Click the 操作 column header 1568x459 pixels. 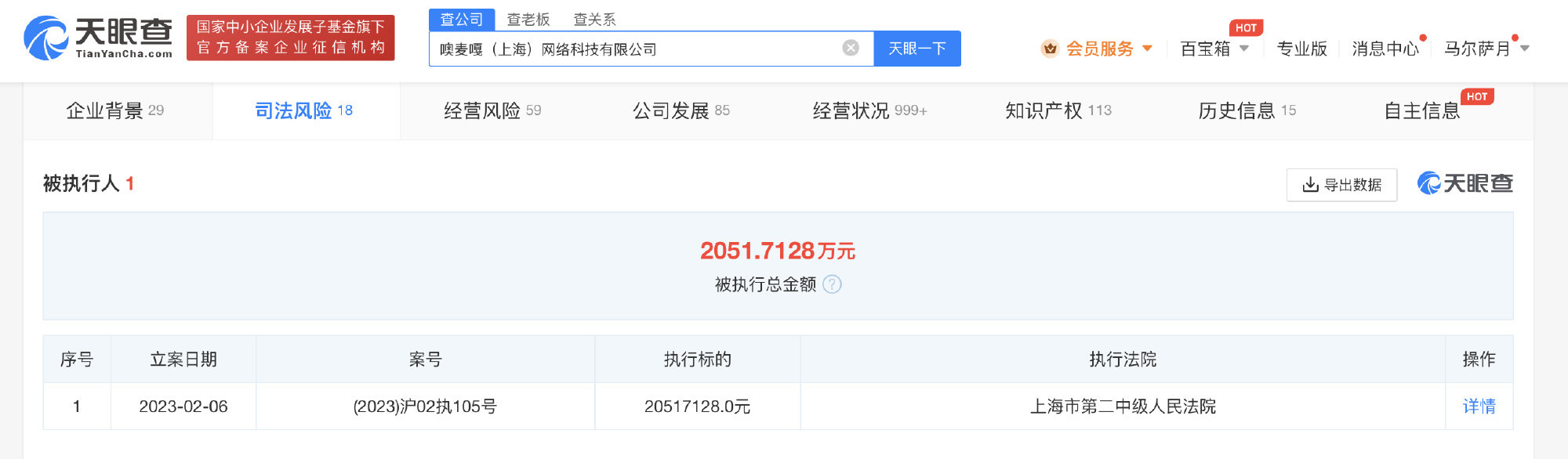(1479, 360)
